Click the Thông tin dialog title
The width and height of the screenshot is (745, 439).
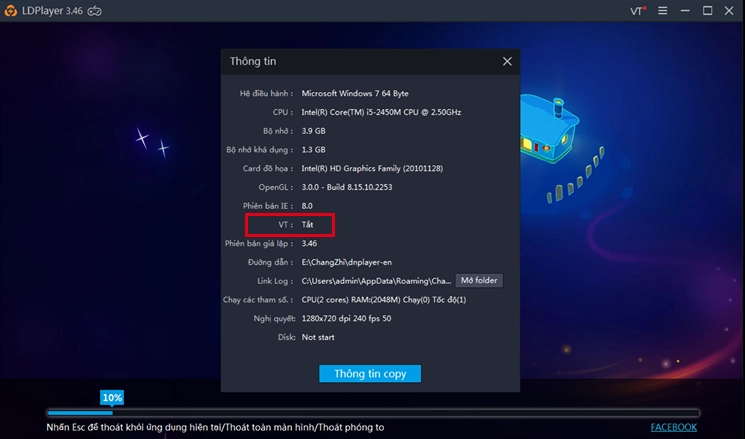252,61
